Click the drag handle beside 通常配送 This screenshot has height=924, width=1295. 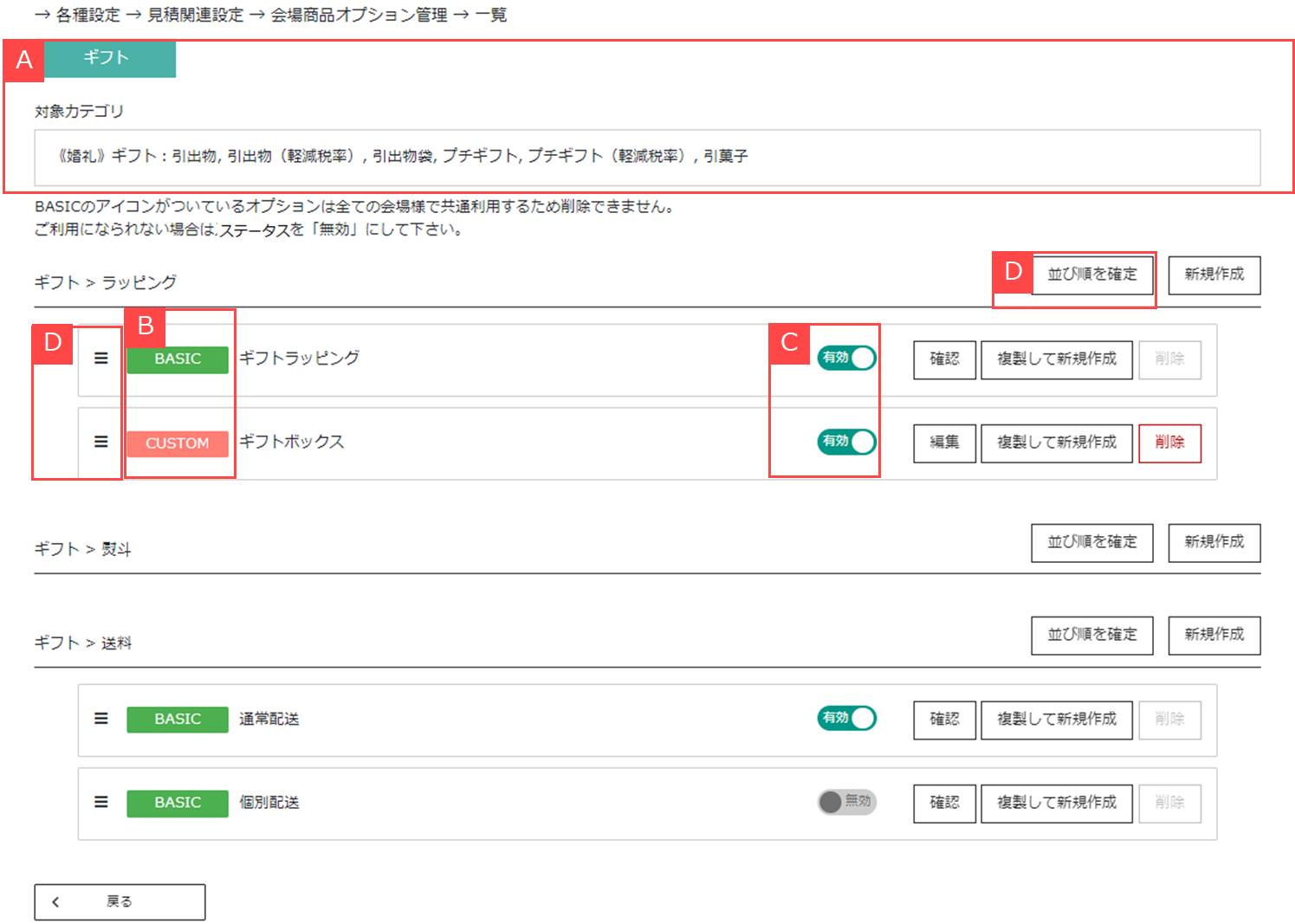click(101, 718)
